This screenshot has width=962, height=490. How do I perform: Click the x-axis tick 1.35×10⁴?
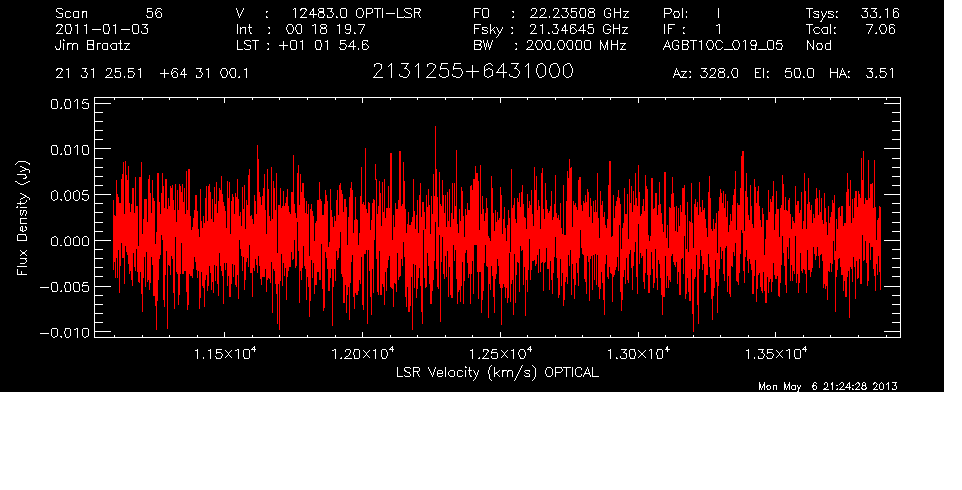pyautogui.click(x=777, y=354)
